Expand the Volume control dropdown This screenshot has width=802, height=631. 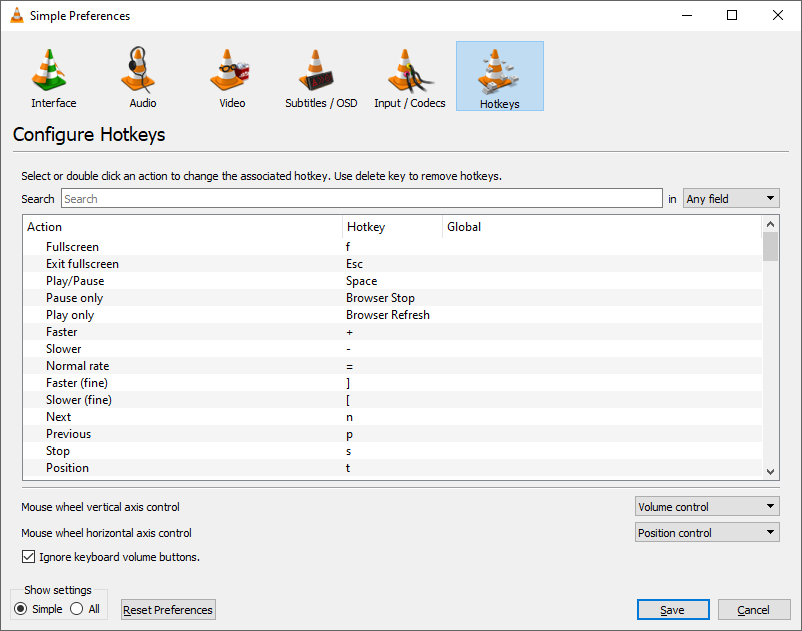[x=707, y=507]
